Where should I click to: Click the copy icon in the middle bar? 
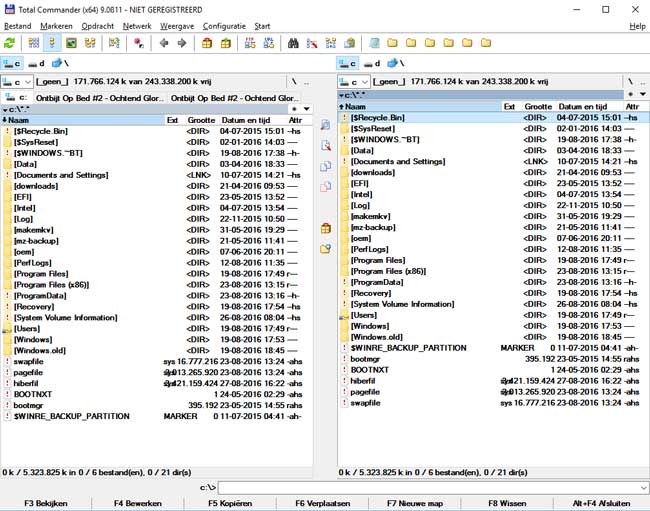pyautogui.click(x=325, y=166)
